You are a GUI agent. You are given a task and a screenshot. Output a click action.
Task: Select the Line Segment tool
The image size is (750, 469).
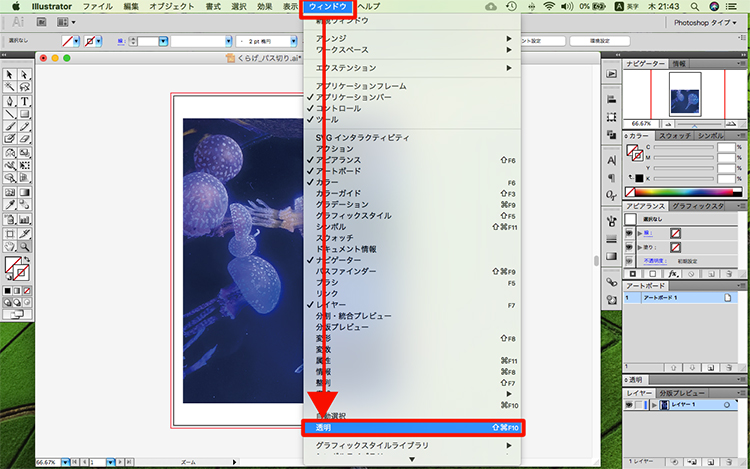[8, 114]
